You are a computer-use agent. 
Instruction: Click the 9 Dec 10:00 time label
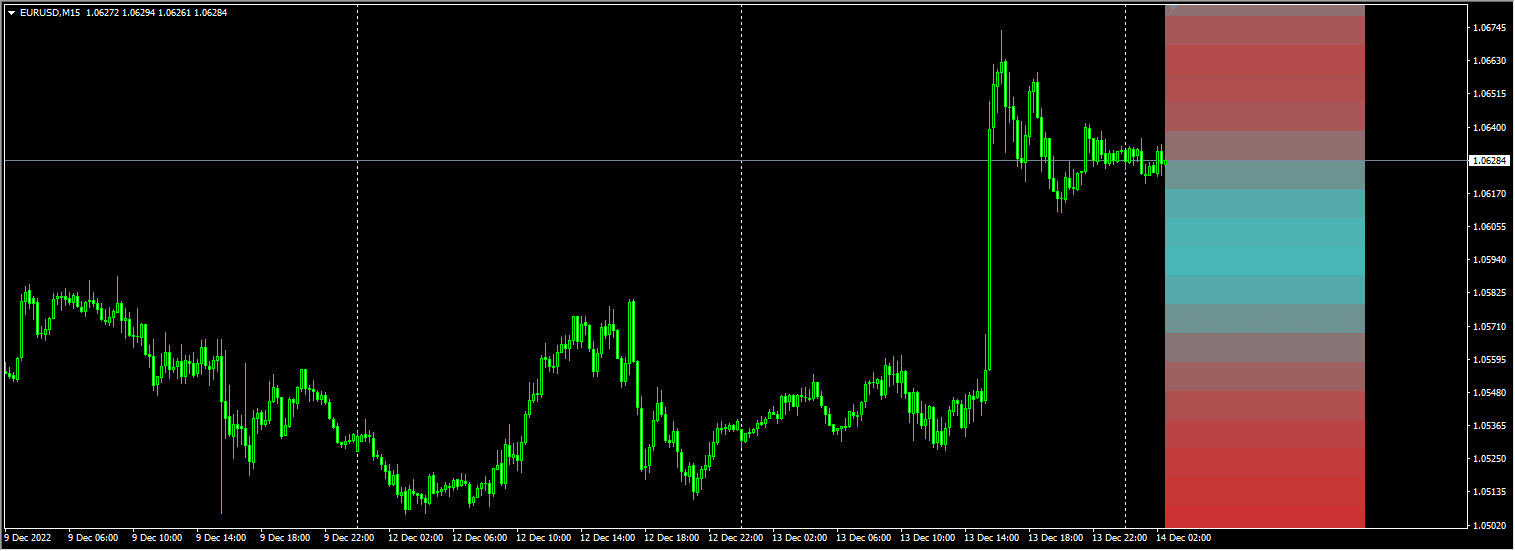coord(156,538)
